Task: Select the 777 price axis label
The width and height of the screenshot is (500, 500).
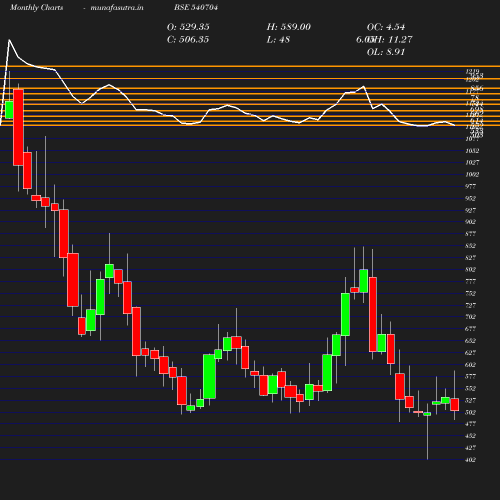Action: point(470,281)
